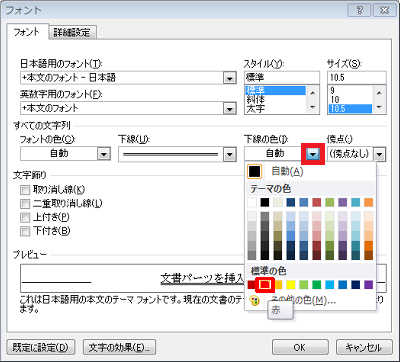Pick aqua theme color in top row
Image resolution: width=400 pixels, height=362 pixels.
pos(356,202)
